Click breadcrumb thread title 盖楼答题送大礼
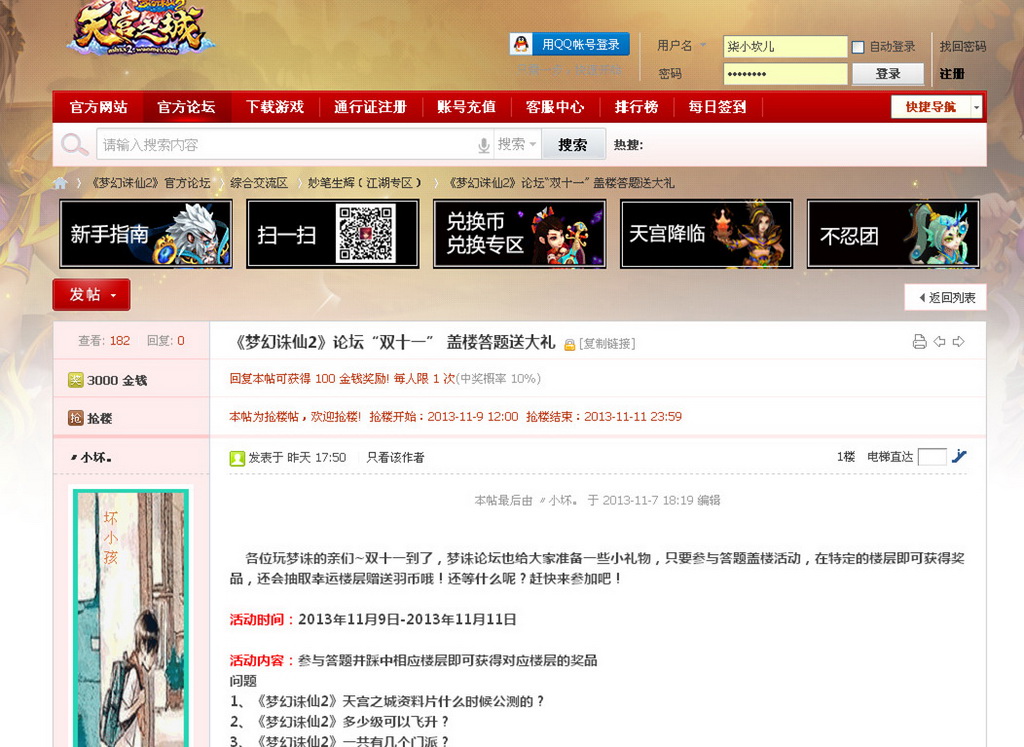Viewport: 1024px width, 747px height. coord(562,183)
